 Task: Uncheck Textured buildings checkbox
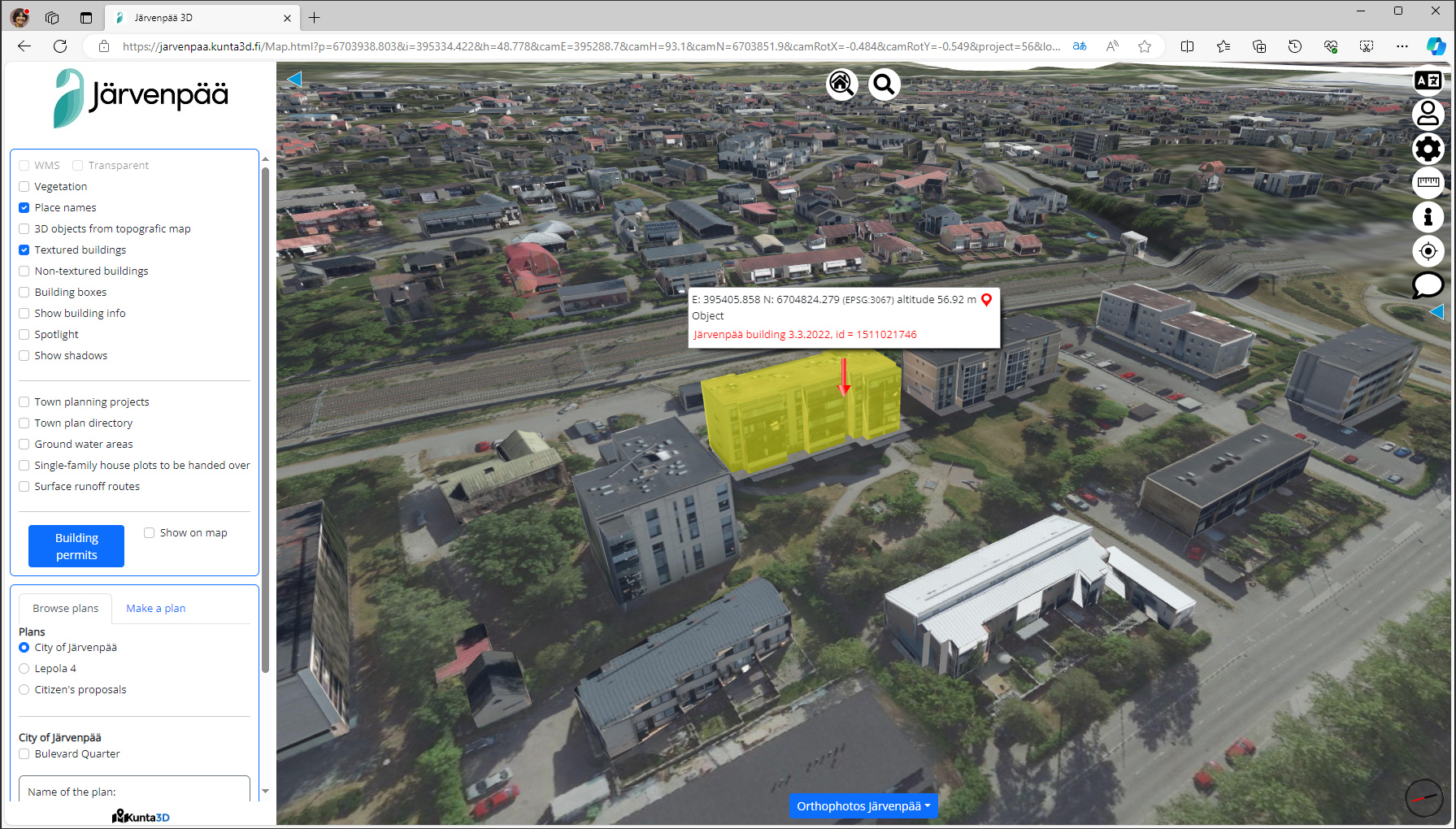click(x=24, y=250)
